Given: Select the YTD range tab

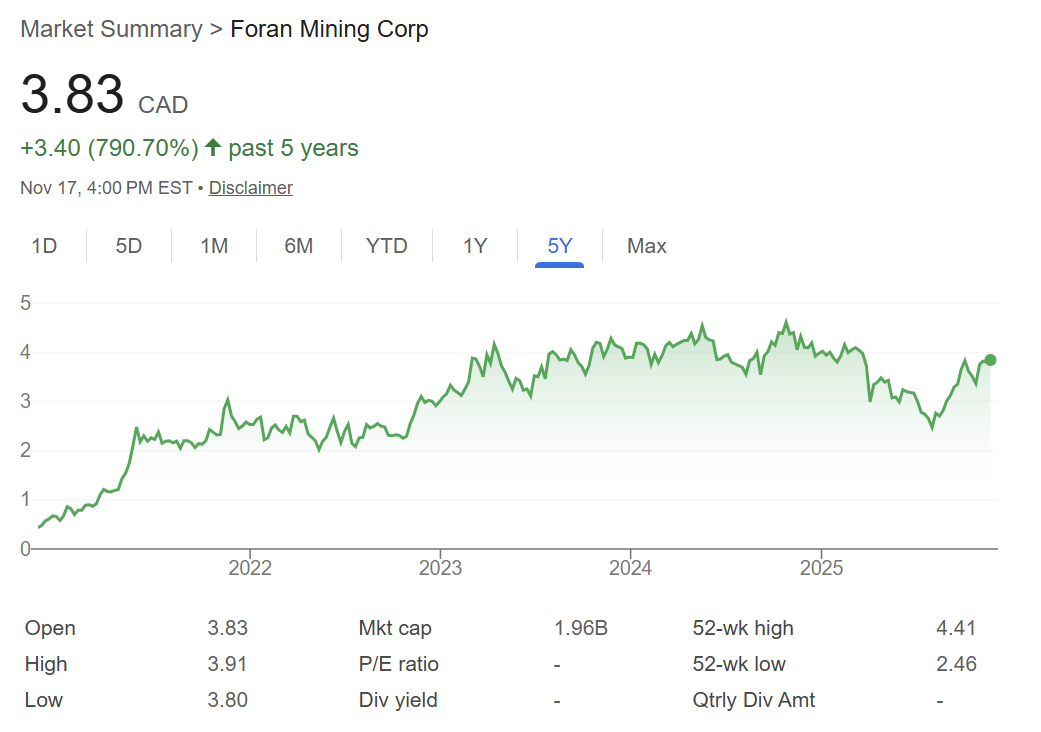Looking at the screenshot, I should coord(387,246).
